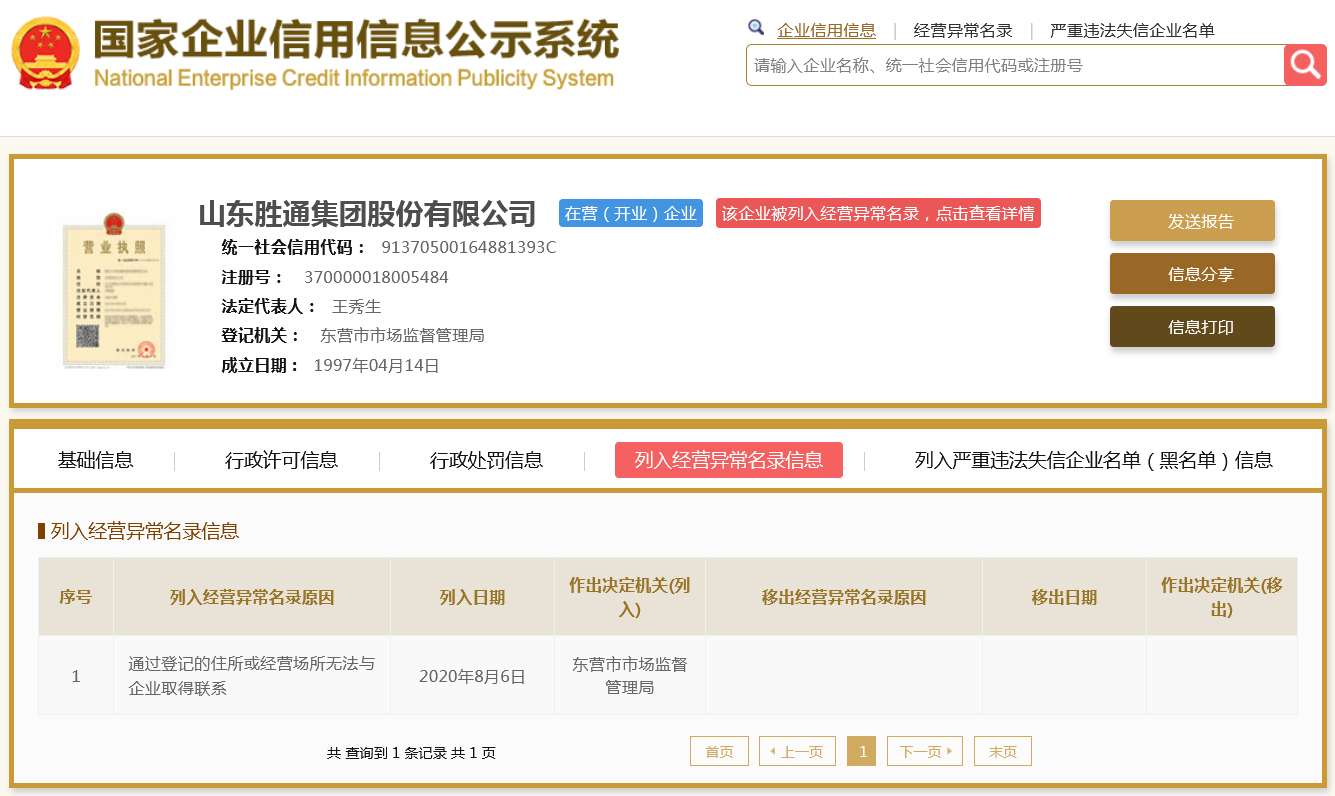Go to the 首页 pagination button

(718, 750)
